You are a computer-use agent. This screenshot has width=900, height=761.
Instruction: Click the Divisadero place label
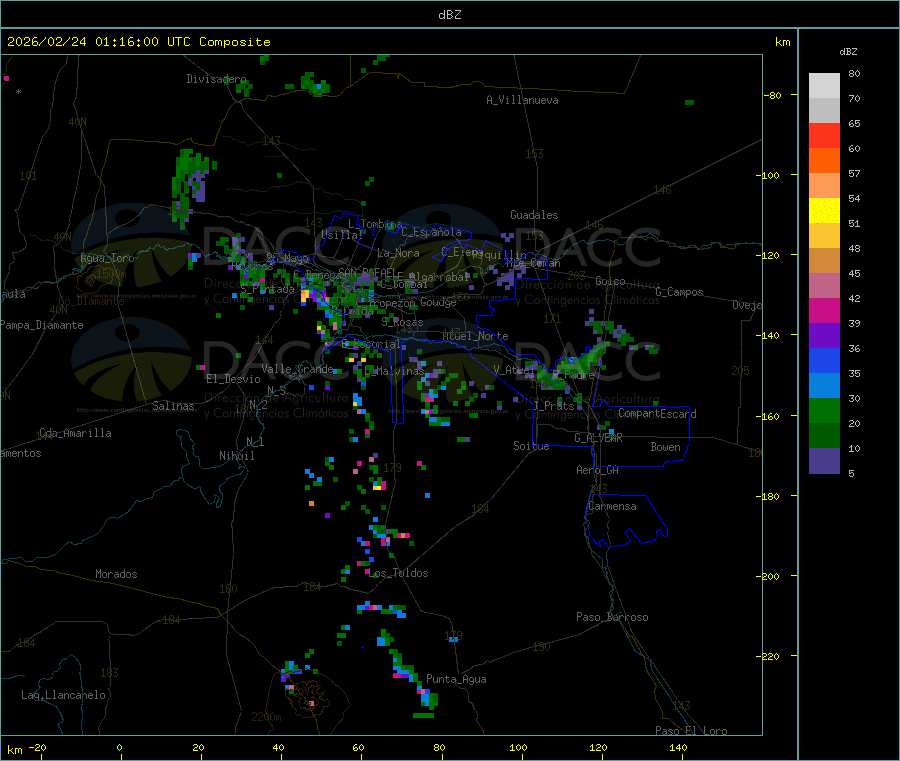pos(216,79)
